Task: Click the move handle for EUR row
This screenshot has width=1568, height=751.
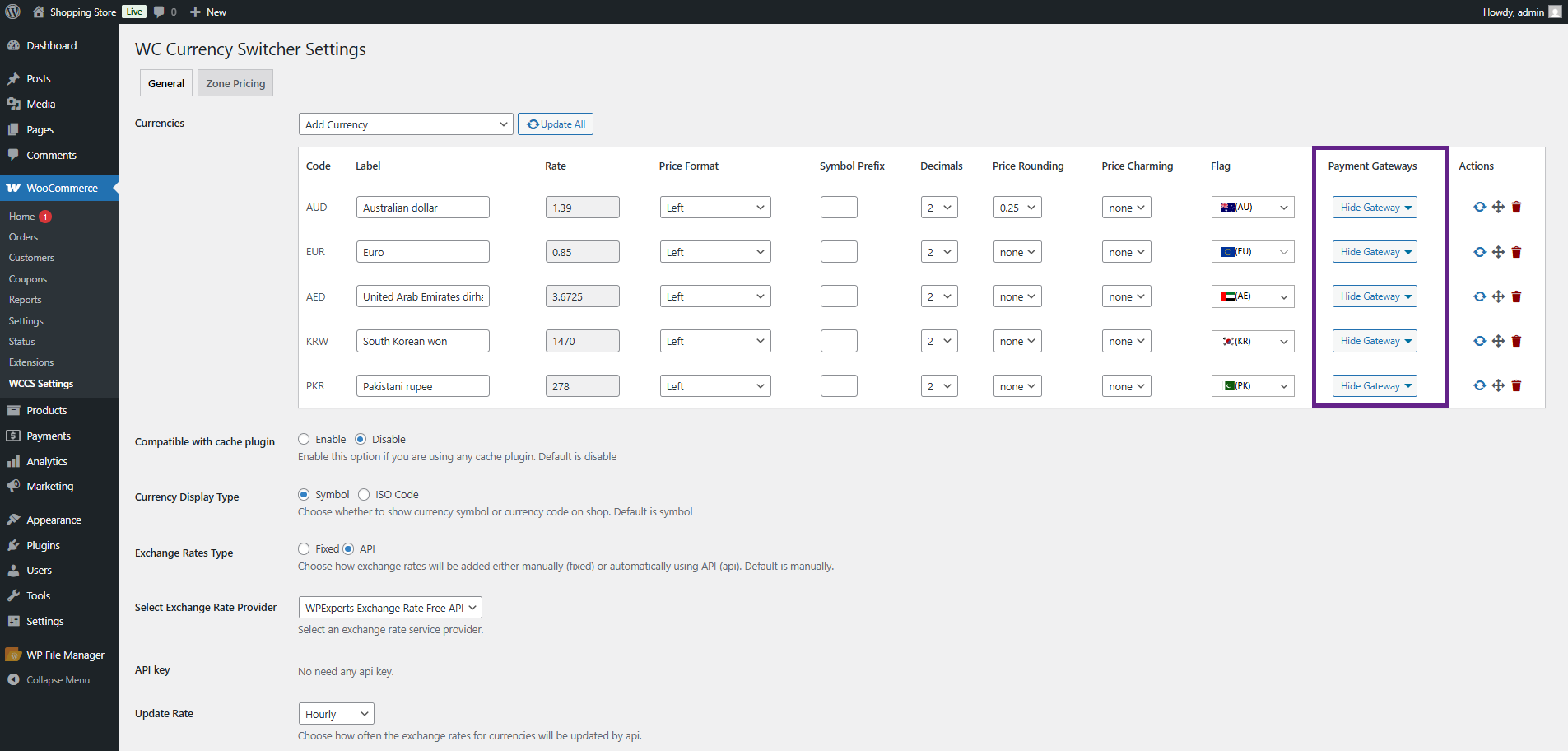Action: [1498, 252]
